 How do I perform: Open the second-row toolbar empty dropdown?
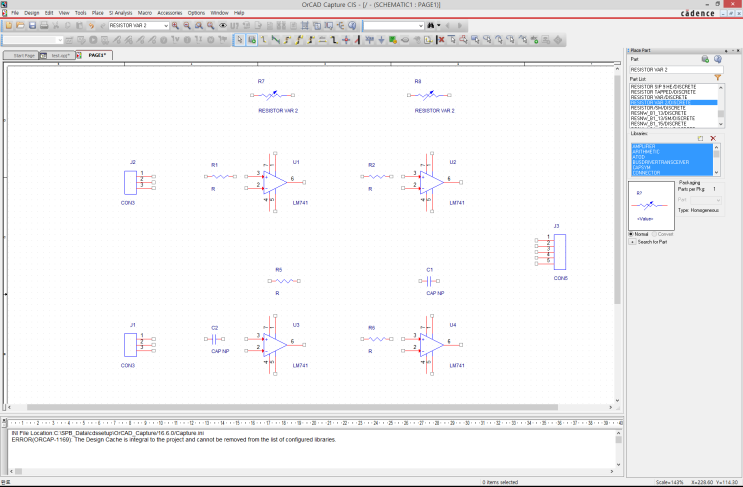click(60, 40)
